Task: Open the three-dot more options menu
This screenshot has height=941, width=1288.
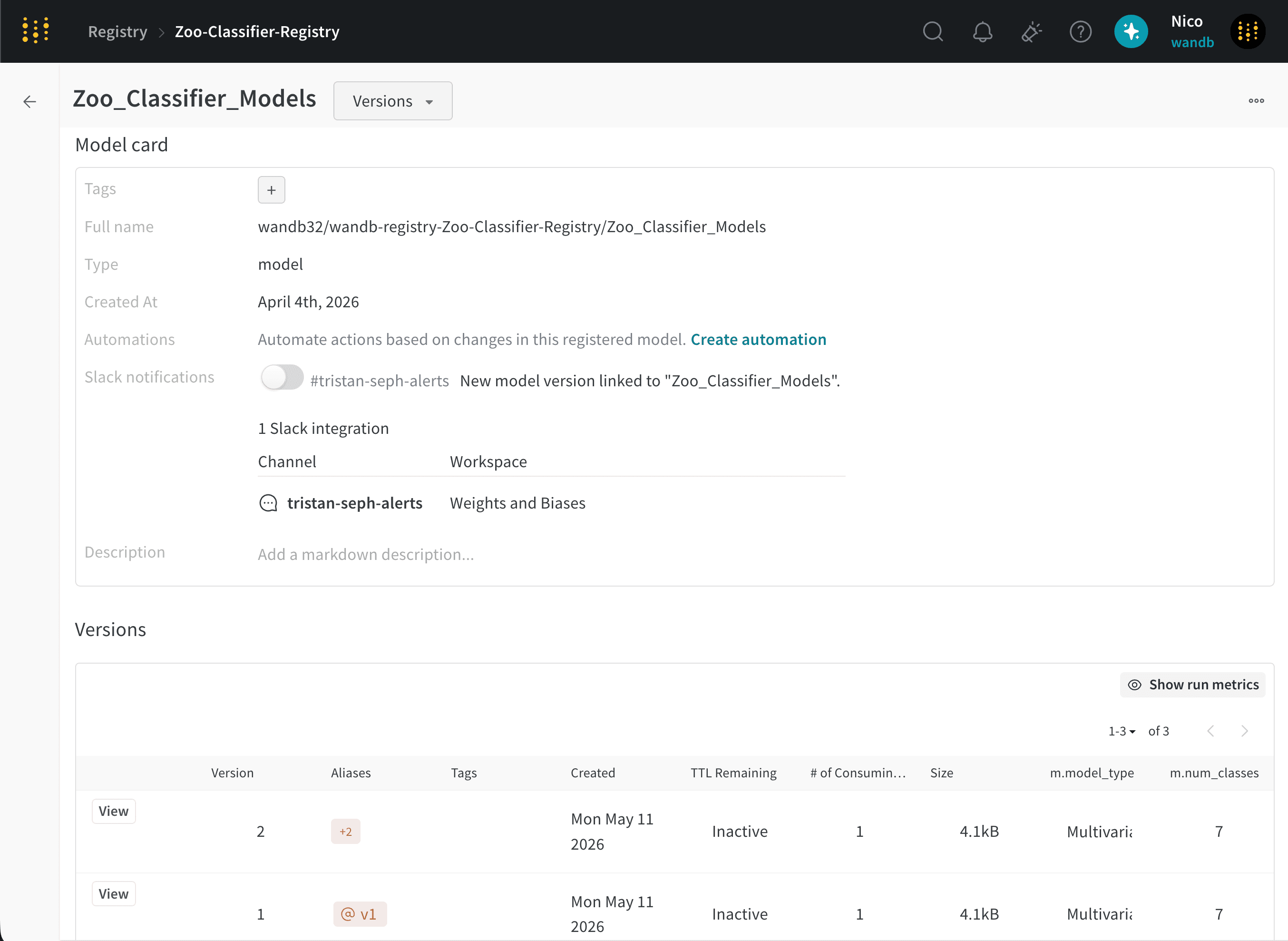Action: tap(1256, 101)
